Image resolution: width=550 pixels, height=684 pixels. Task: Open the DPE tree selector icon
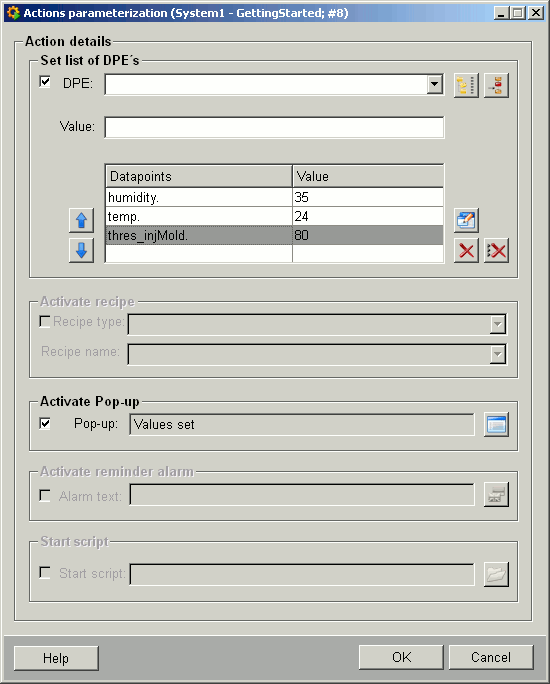coord(466,85)
